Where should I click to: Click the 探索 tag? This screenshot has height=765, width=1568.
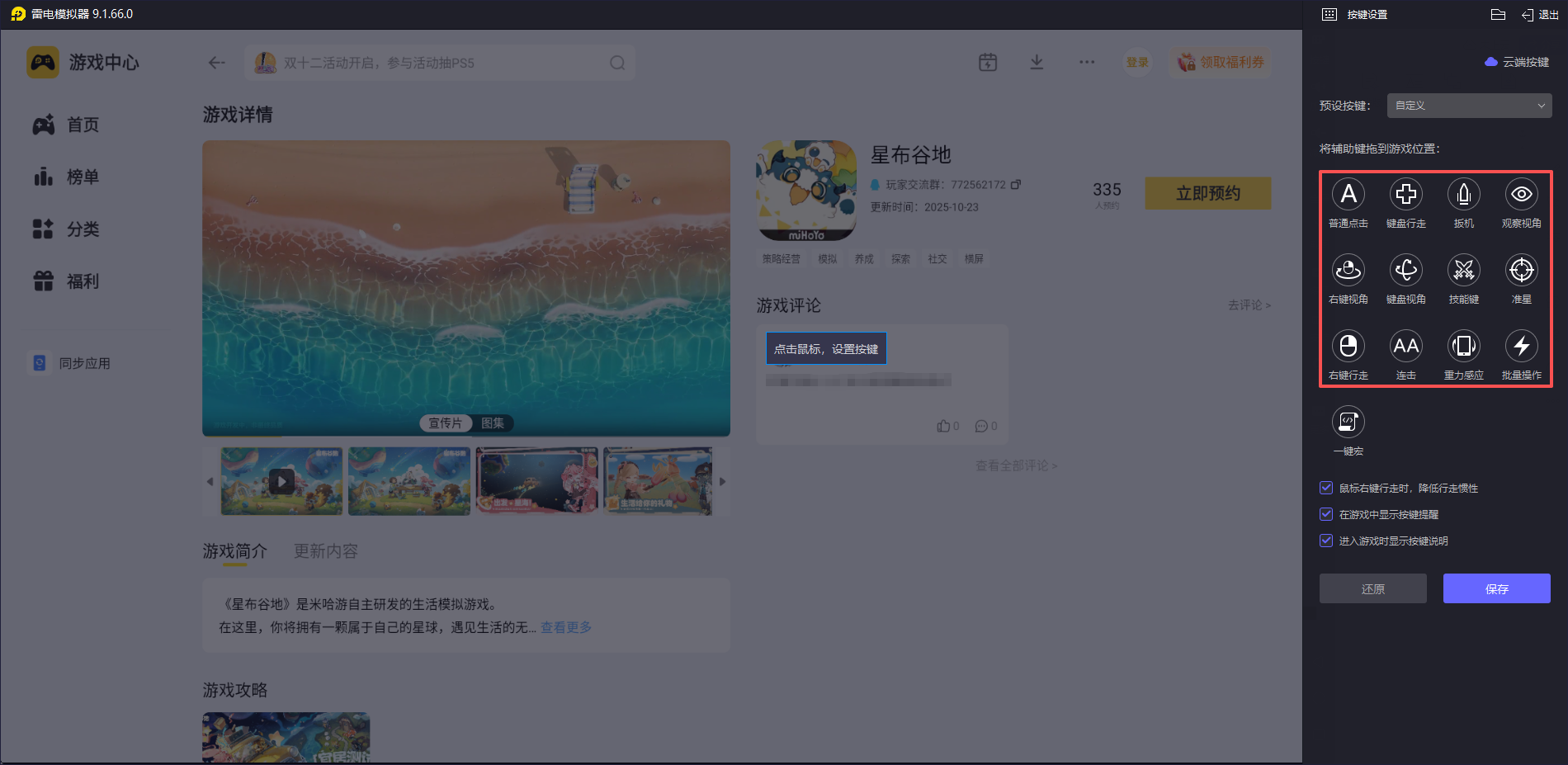(x=901, y=259)
